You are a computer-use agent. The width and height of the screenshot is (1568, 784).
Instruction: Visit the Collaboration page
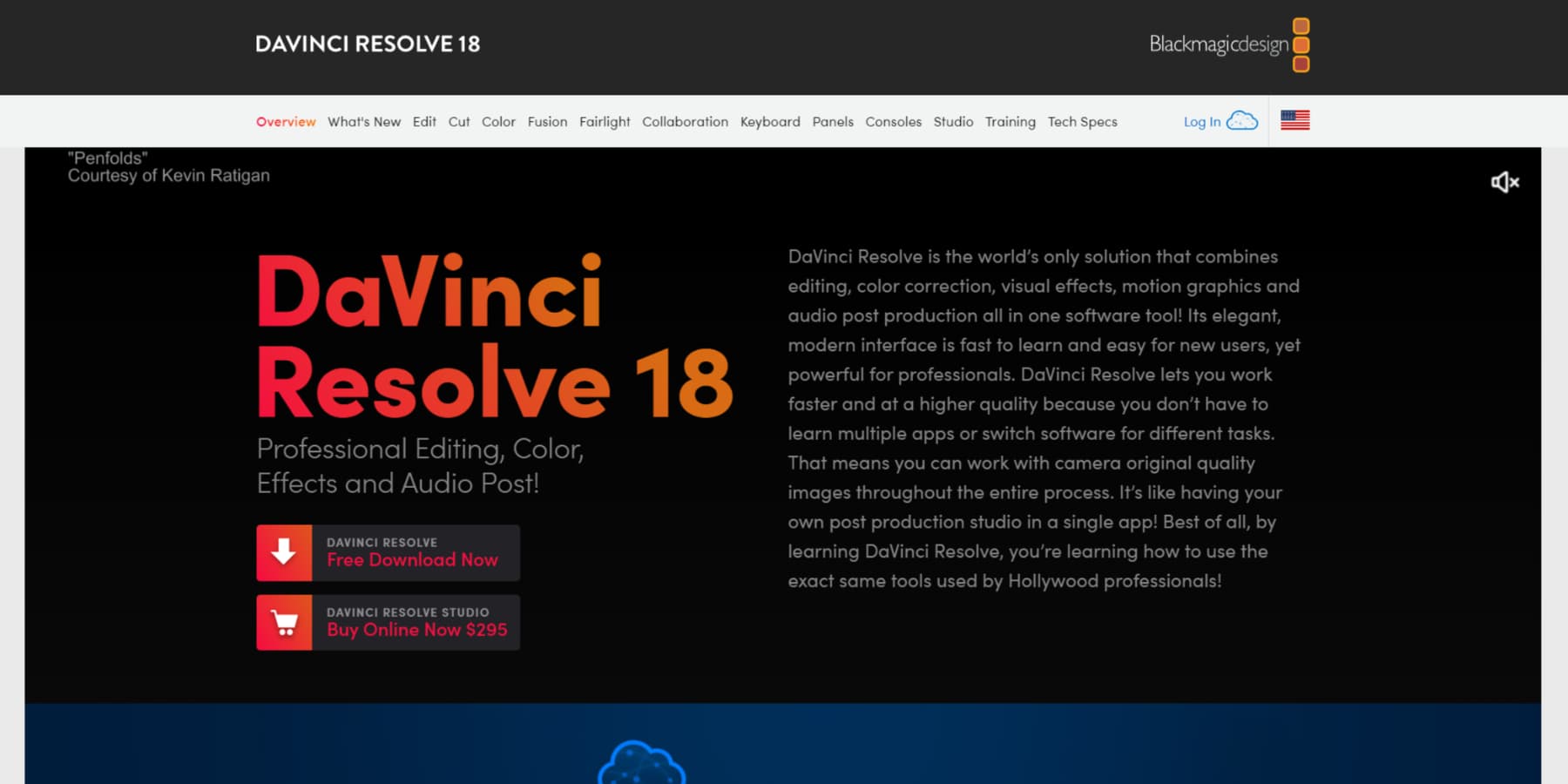[x=685, y=122]
